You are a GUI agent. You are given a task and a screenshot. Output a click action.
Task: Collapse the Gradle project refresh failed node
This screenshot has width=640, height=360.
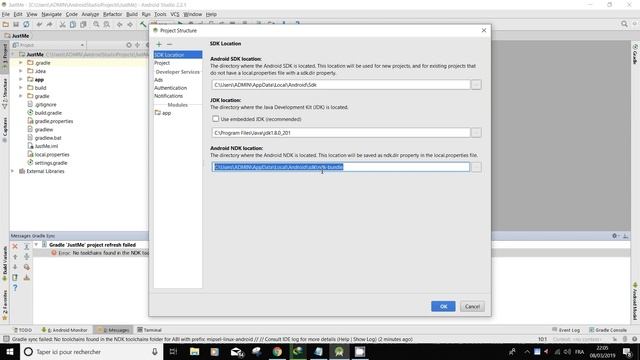[36, 244]
